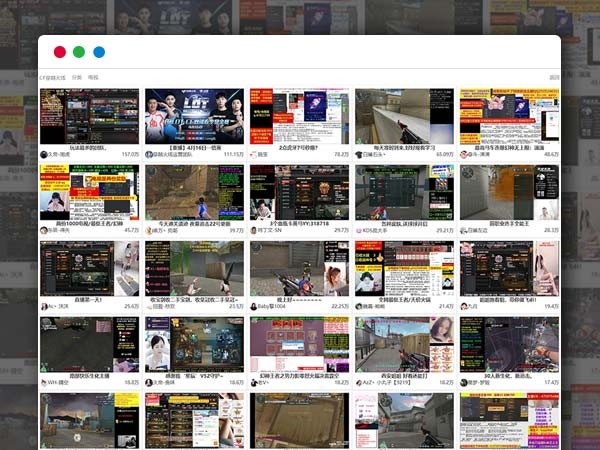Select the 分类 tab
The image size is (600, 450).
click(x=77, y=77)
